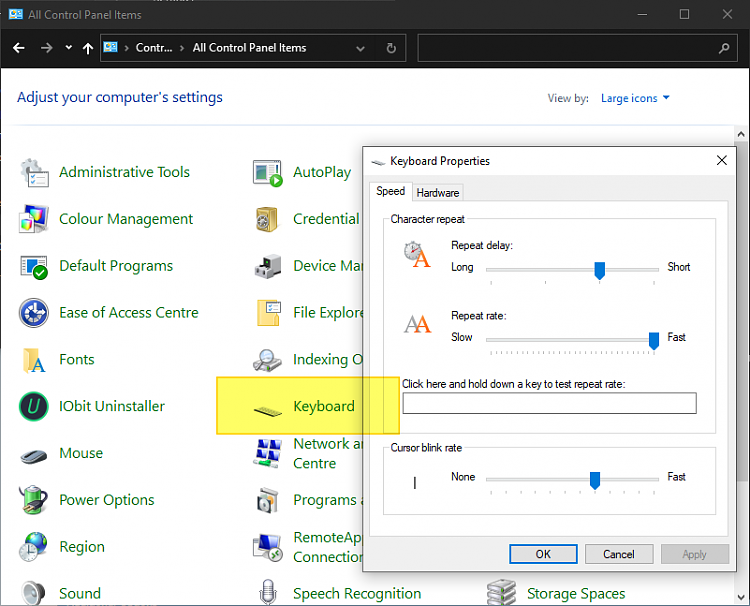Open Fonts folder icon
This screenshot has width=750, height=606.
(34, 360)
